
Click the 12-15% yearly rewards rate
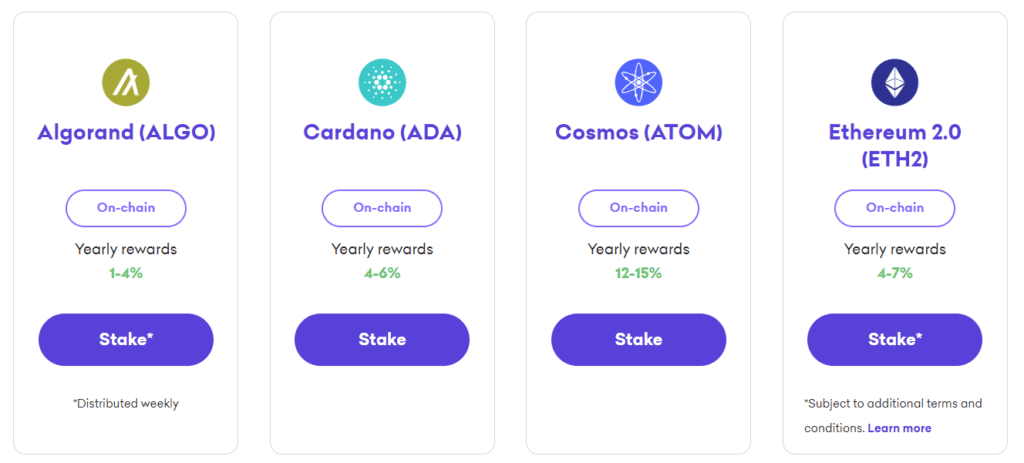638,273
